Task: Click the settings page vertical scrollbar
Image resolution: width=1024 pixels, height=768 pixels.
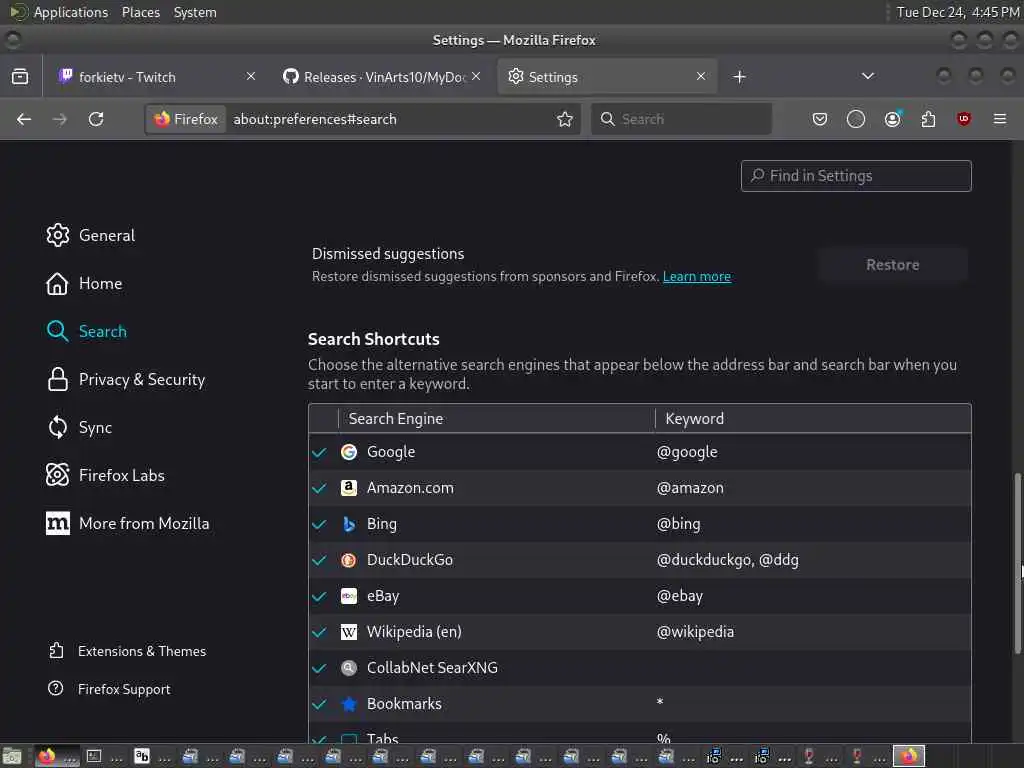Action: (x=1017, y=563)
